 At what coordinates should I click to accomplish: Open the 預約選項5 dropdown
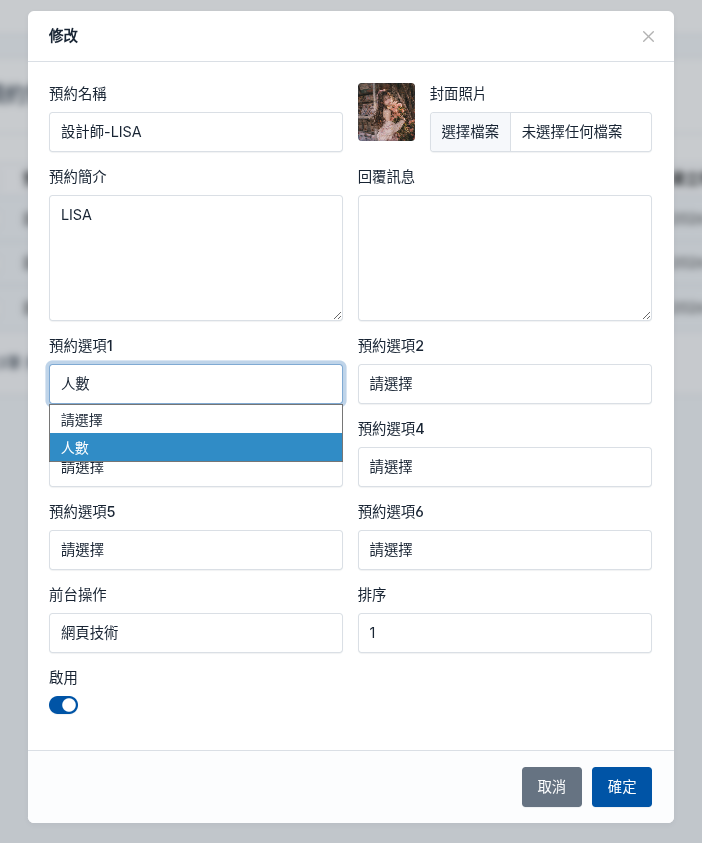click(196, 550)
